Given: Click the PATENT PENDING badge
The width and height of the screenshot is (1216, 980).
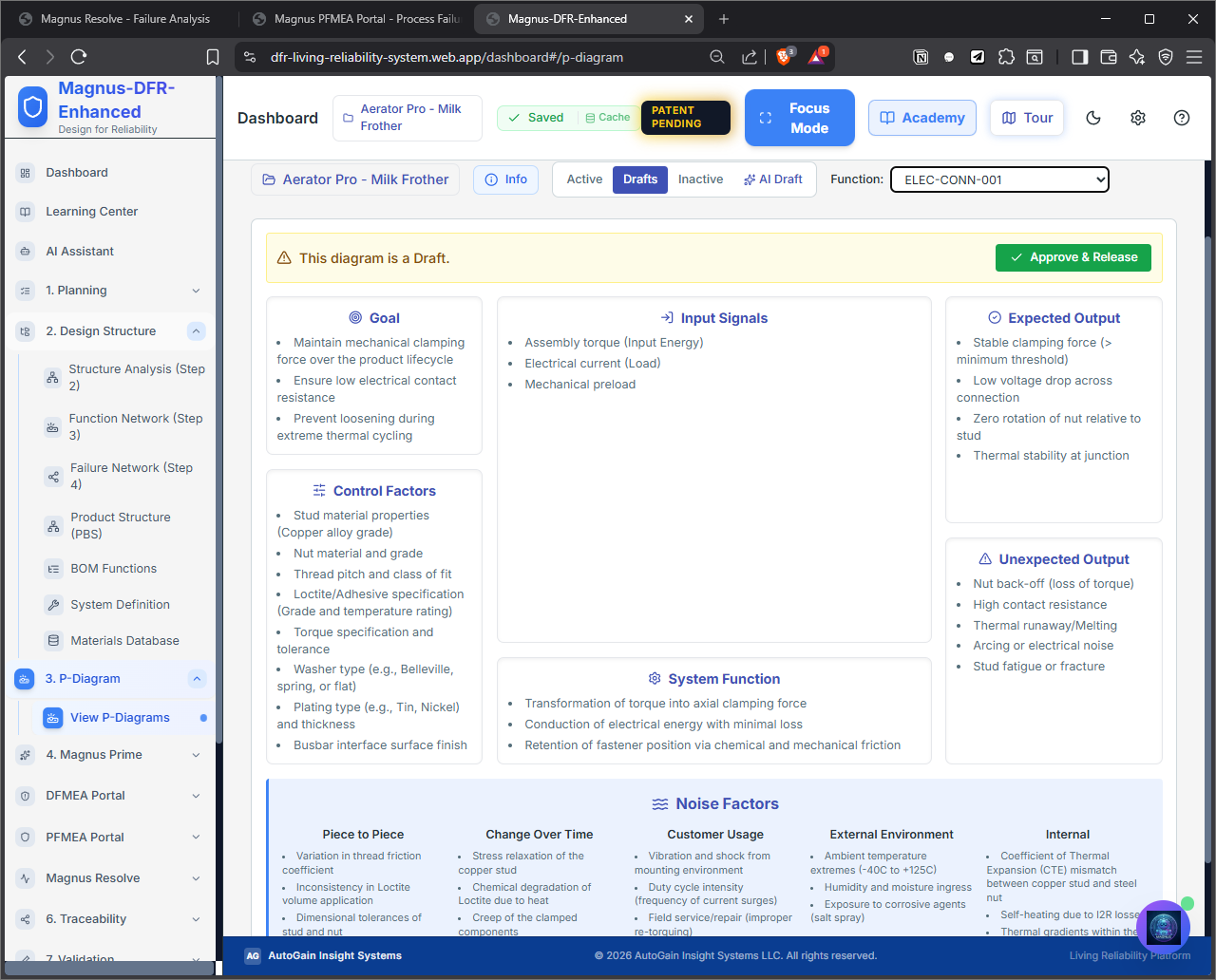Looking at the screenshot, I should [x=686, y=118].
